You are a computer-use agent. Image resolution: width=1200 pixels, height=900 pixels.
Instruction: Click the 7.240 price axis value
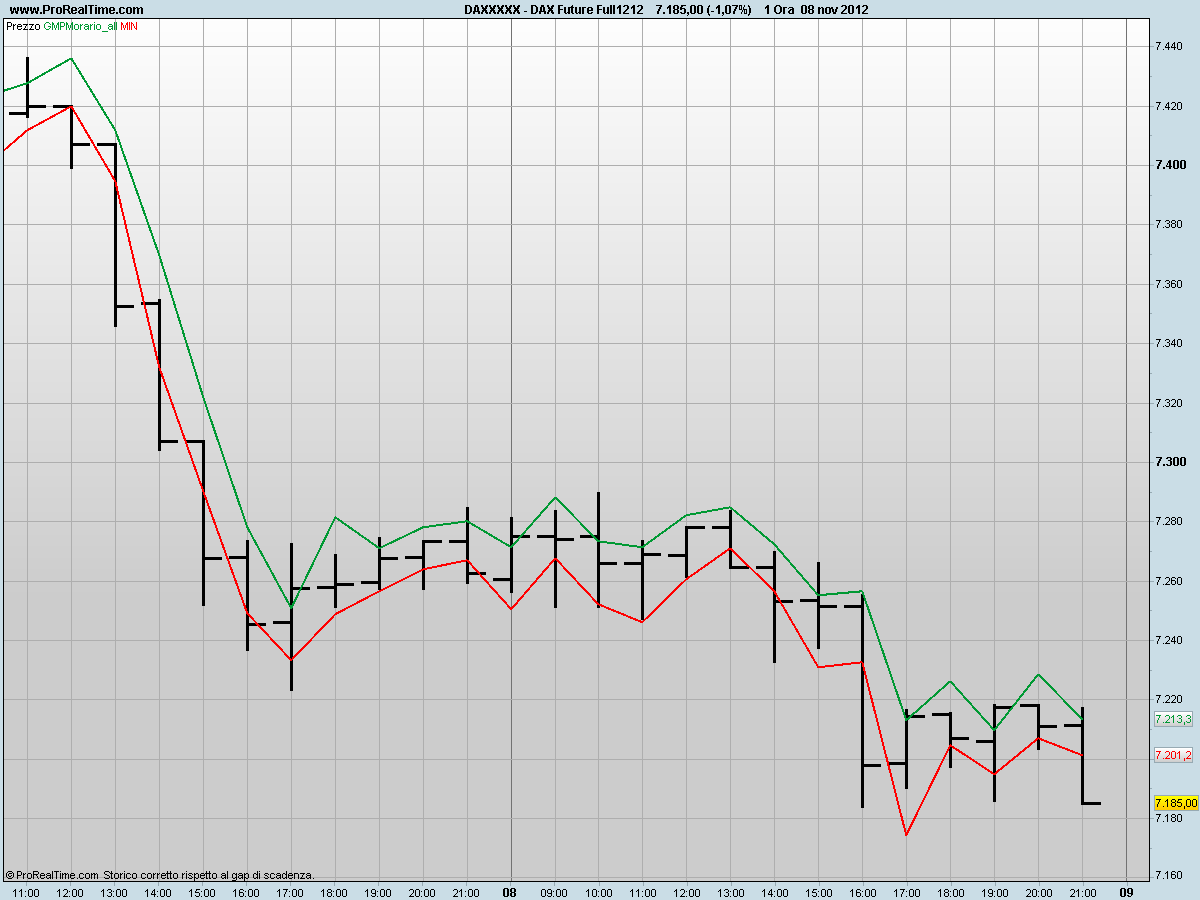point(1168,641)
